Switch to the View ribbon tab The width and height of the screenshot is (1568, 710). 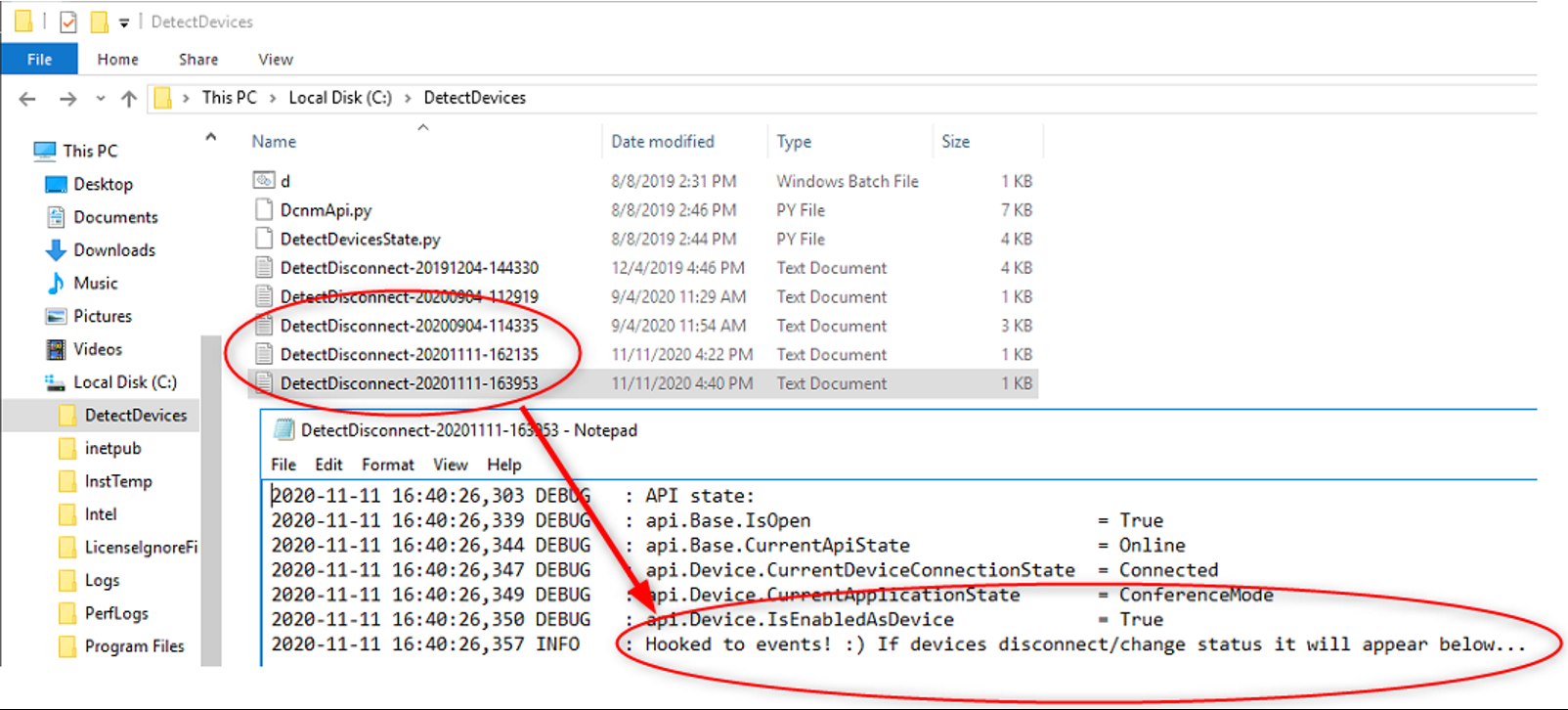[x=275, y=60]
